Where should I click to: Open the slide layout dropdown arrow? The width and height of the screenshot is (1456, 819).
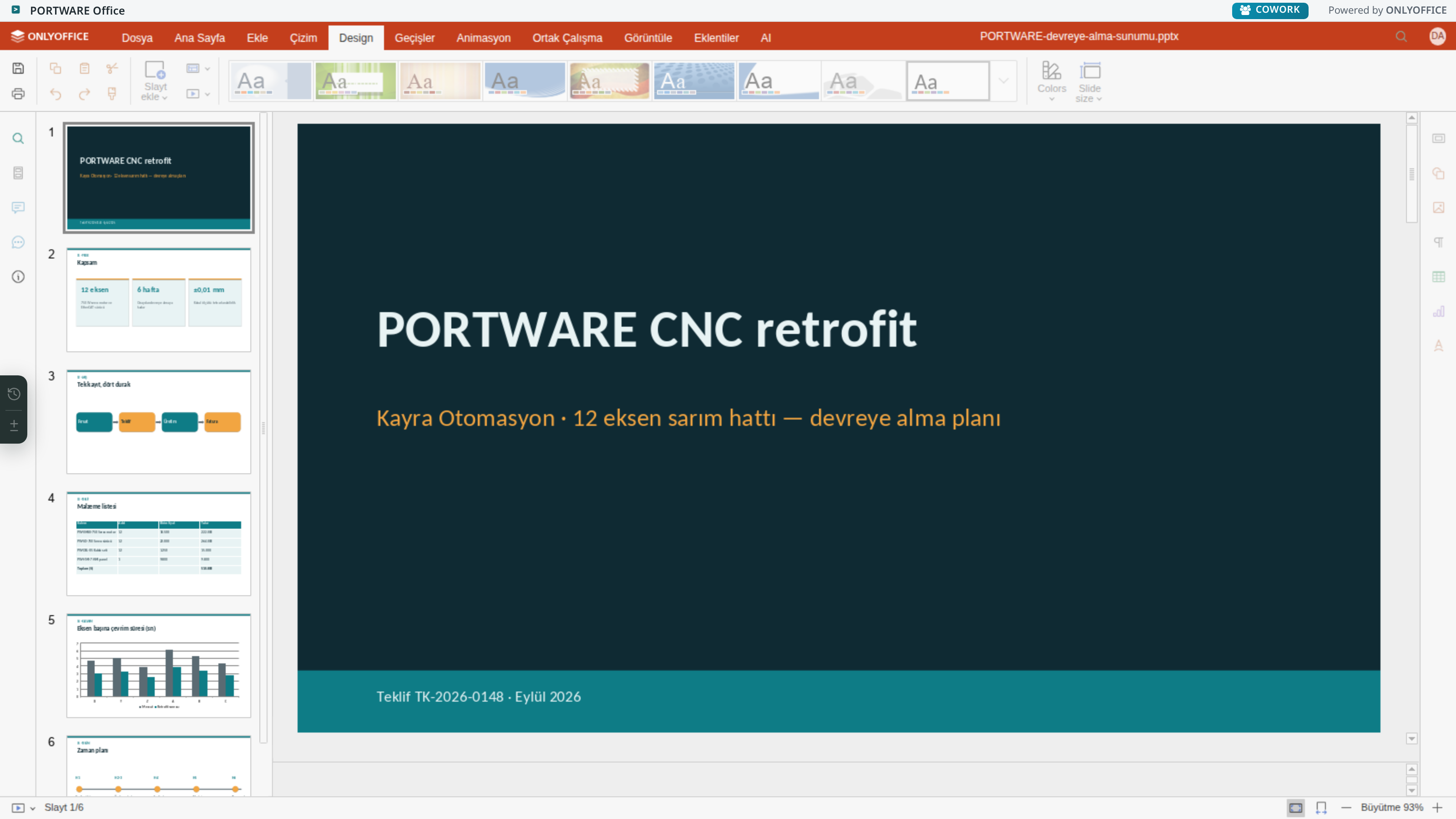tap(207, 68)
